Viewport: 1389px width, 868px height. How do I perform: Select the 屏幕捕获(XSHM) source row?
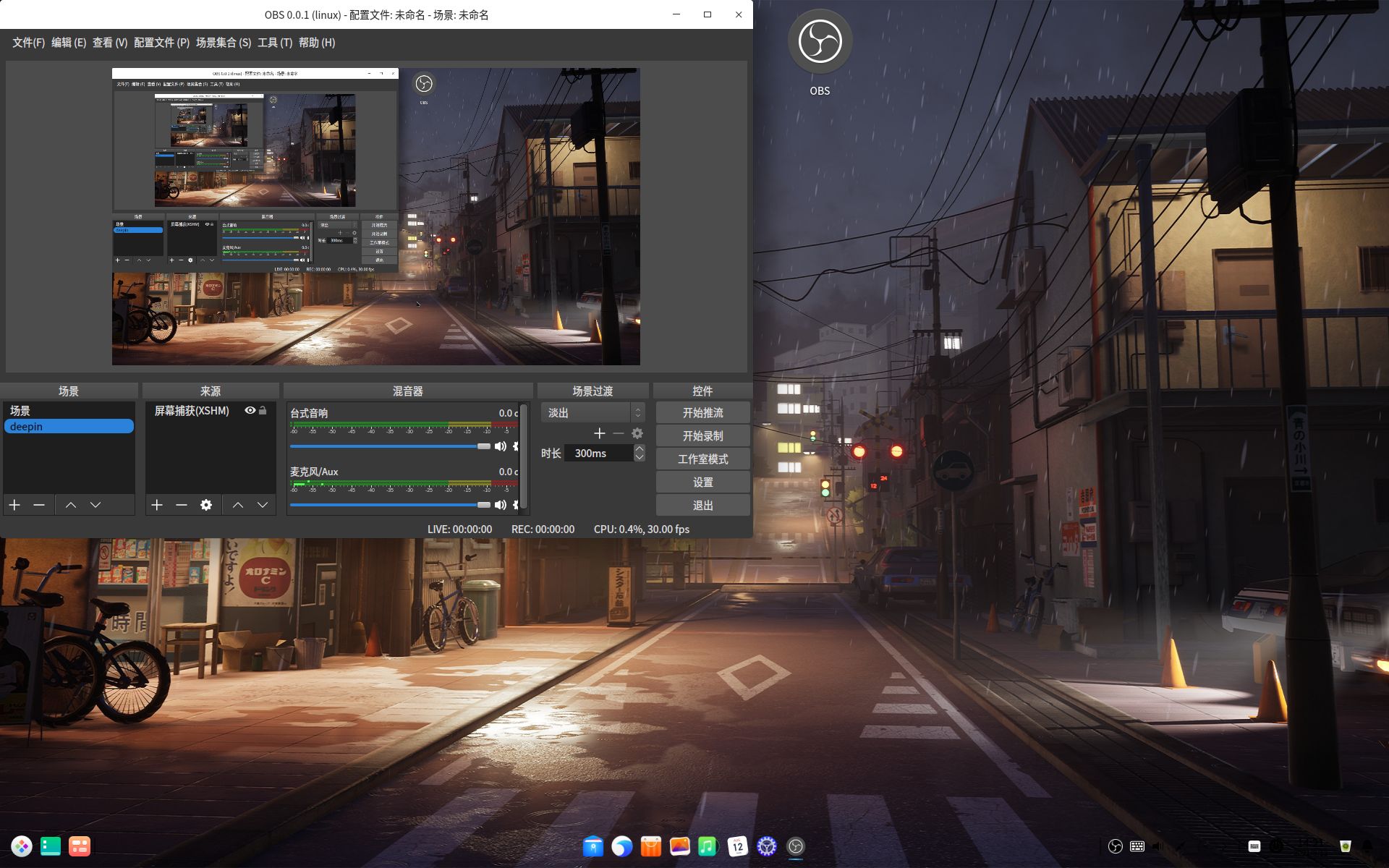click(211, 411)
